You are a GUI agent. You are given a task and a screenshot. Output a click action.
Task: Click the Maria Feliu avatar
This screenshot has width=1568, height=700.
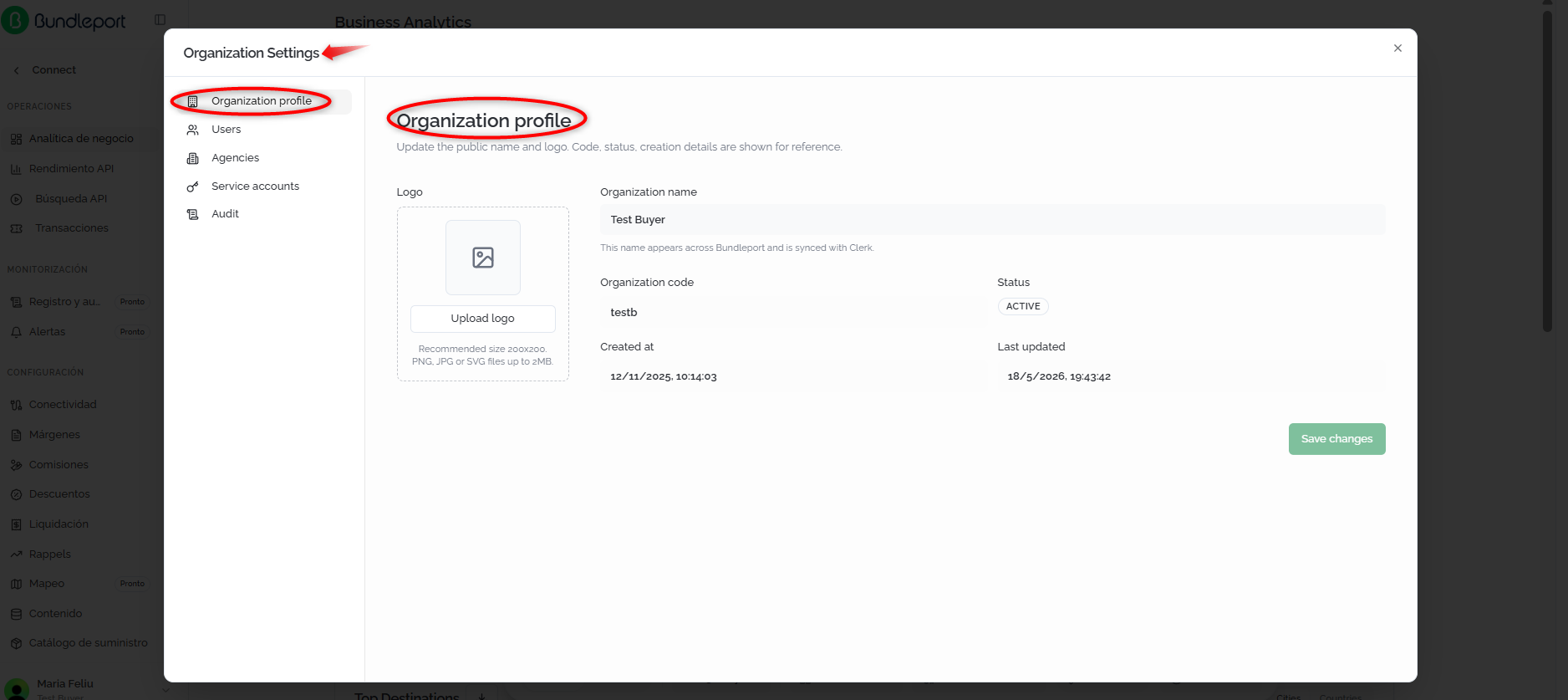tap(17, 689)
